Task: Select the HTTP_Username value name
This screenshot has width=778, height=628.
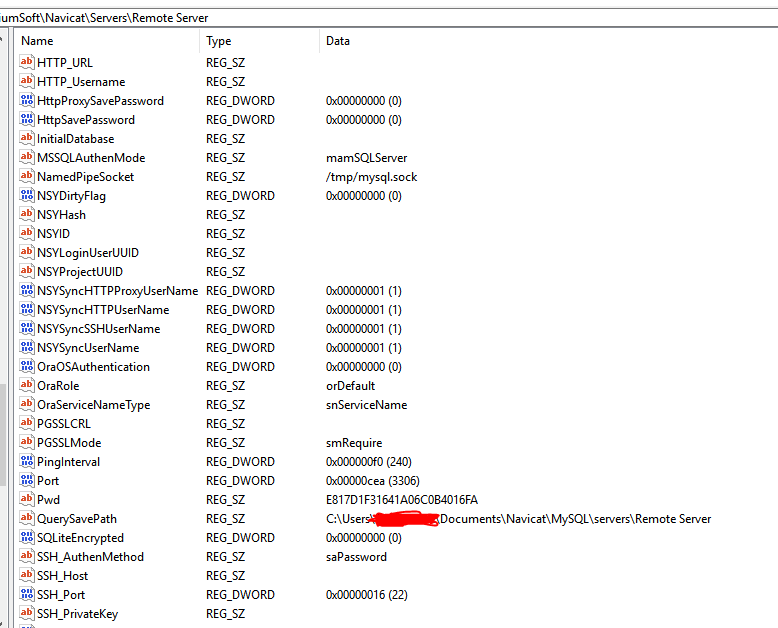Action: pos(81,82)
